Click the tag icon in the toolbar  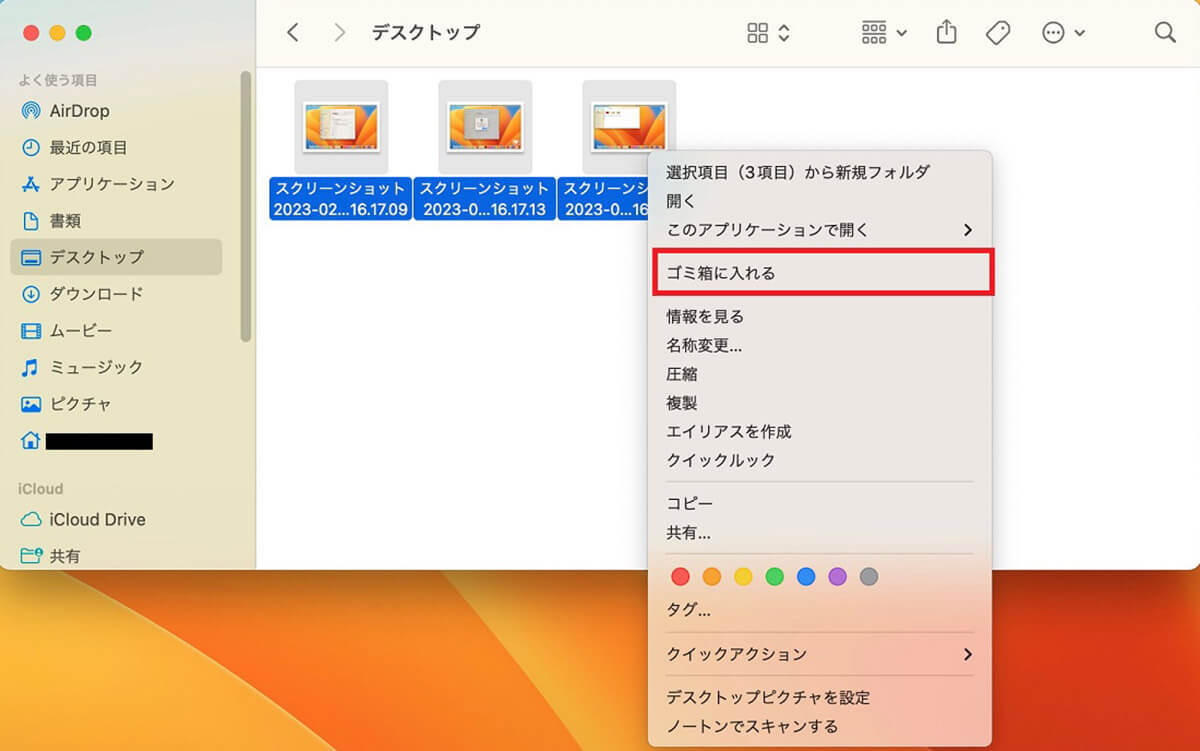[x=997, y=33]
